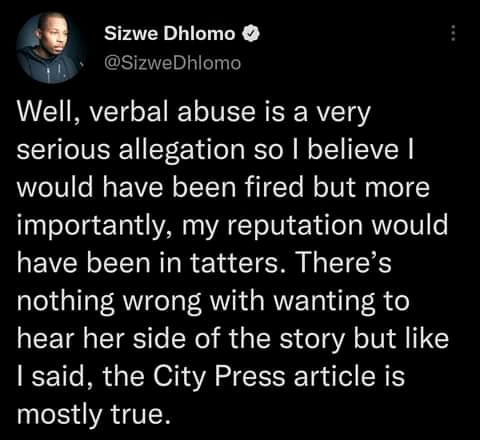Open the three-dot more options menu

tap(453, 33)
